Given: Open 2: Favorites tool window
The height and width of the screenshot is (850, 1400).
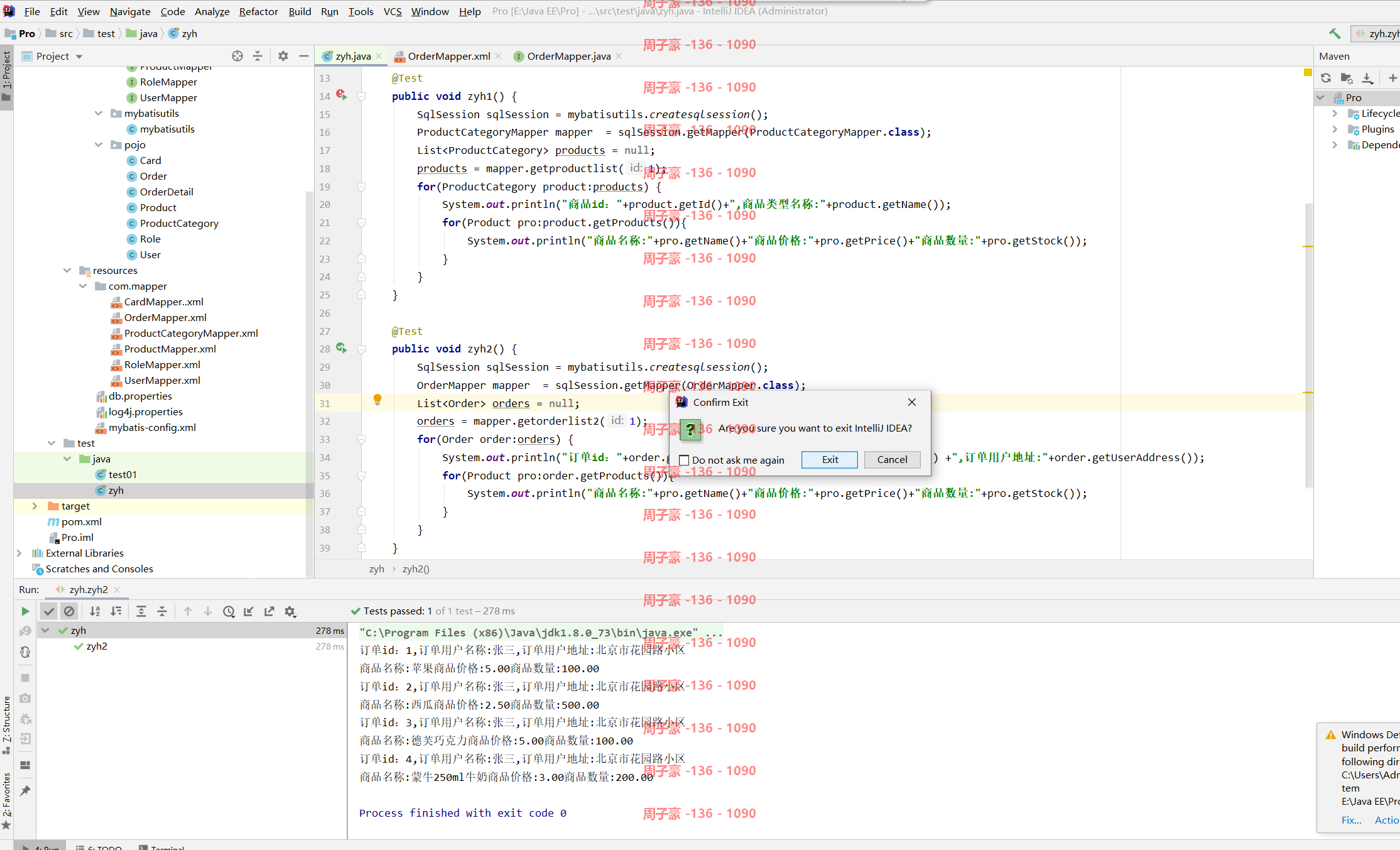Looking at the screenshot, I should 6,801.
